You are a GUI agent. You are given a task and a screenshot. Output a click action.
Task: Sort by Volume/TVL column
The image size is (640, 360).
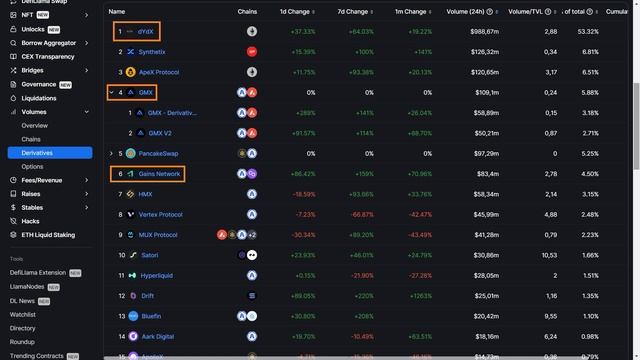pos(555,12)
